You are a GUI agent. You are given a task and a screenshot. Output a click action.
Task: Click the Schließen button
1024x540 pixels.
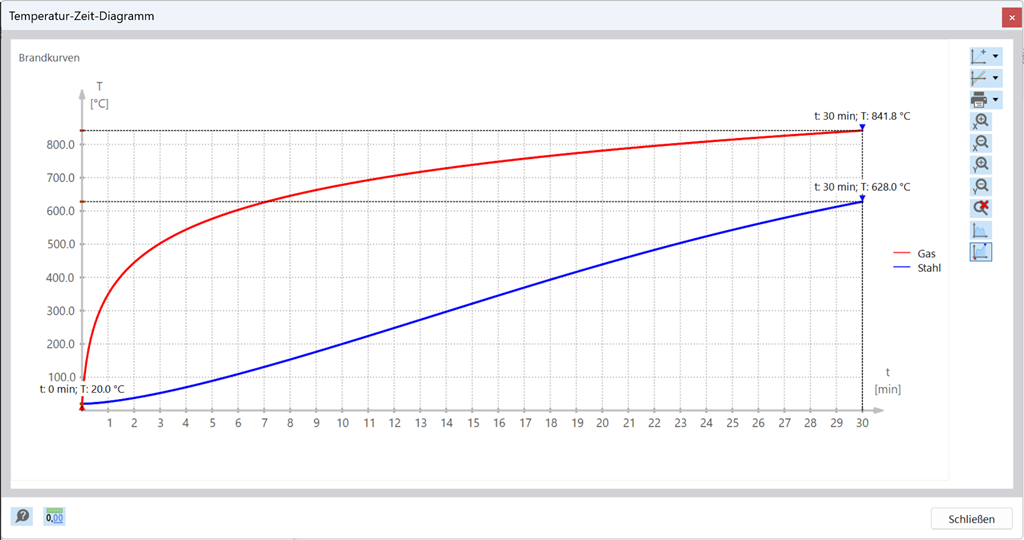(x=971, y=519)
